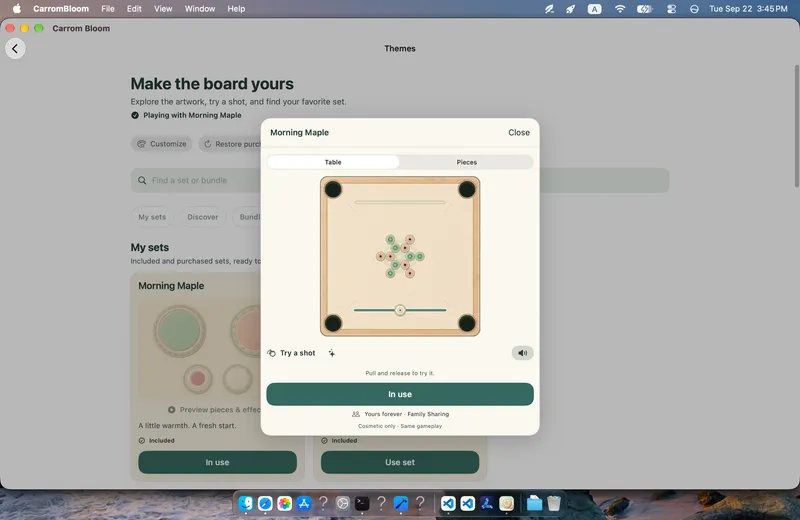Select the My sets filter chip
Image resolution: width=800 pixels, height=520 pixels.
click(x=152, y=217)
